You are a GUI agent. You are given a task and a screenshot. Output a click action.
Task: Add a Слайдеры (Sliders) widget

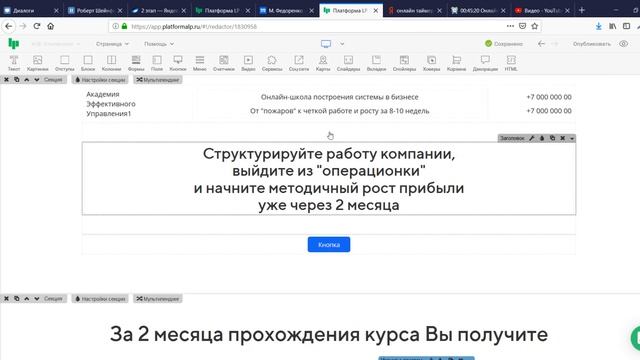(348, 63)
